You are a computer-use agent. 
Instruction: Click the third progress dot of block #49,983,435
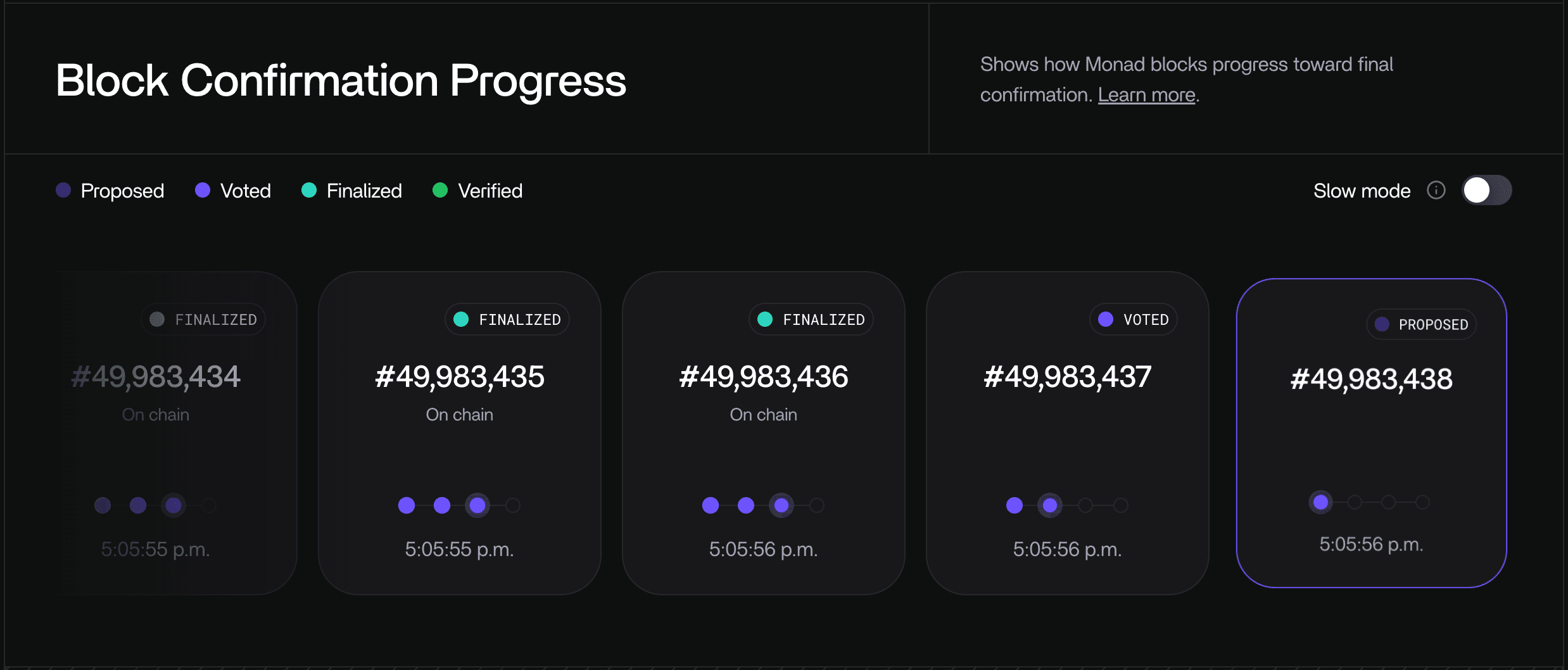tap(477, 505)
